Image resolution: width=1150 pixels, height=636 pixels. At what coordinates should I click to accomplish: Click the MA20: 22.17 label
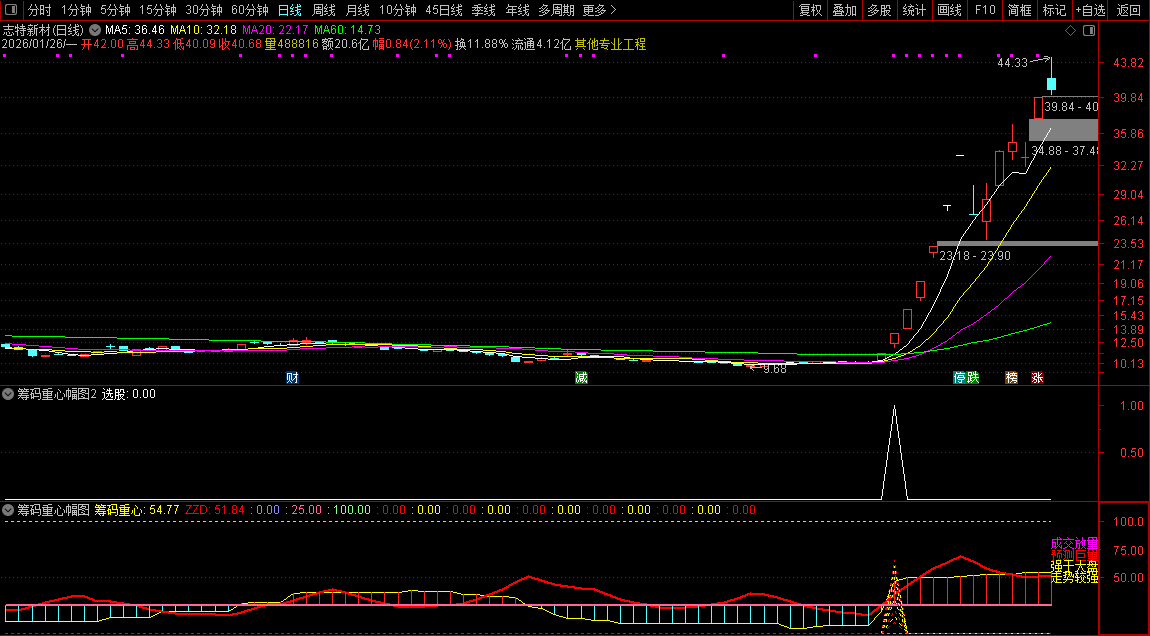click(275, 30)
